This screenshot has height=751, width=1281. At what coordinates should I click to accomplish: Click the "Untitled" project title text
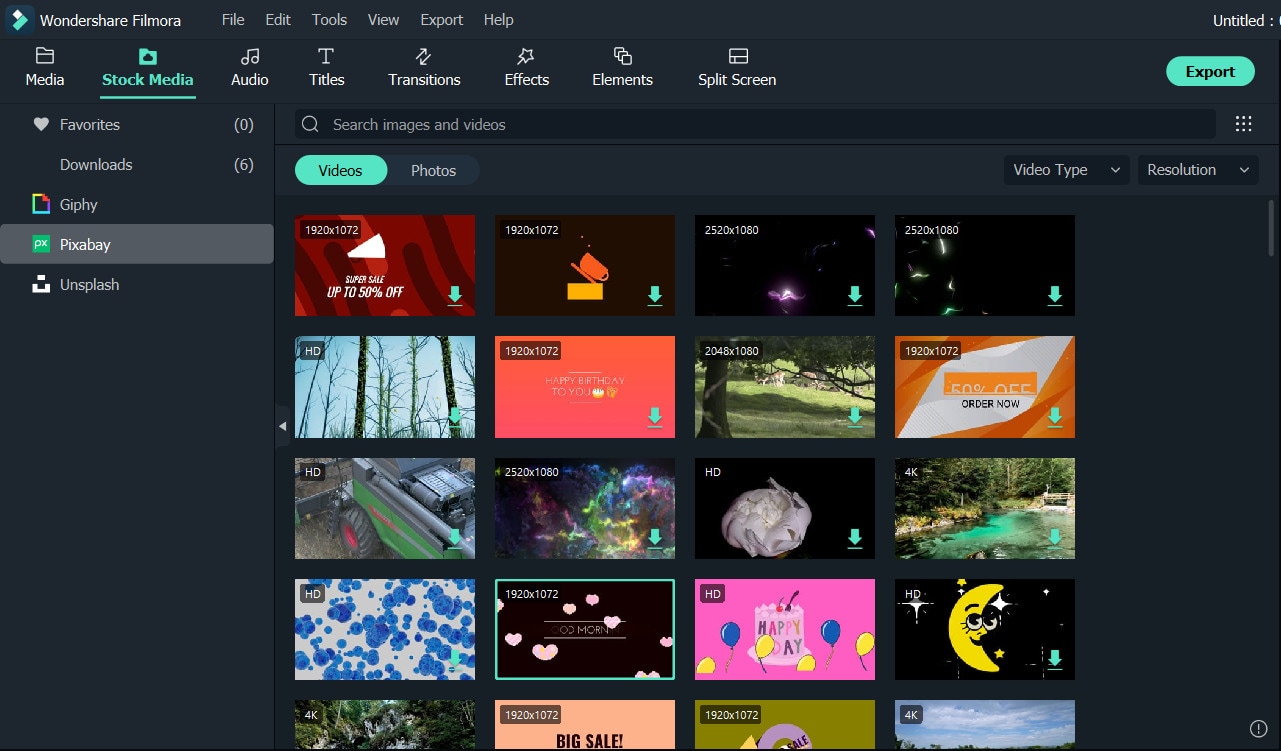click(x=1238, y=20)
